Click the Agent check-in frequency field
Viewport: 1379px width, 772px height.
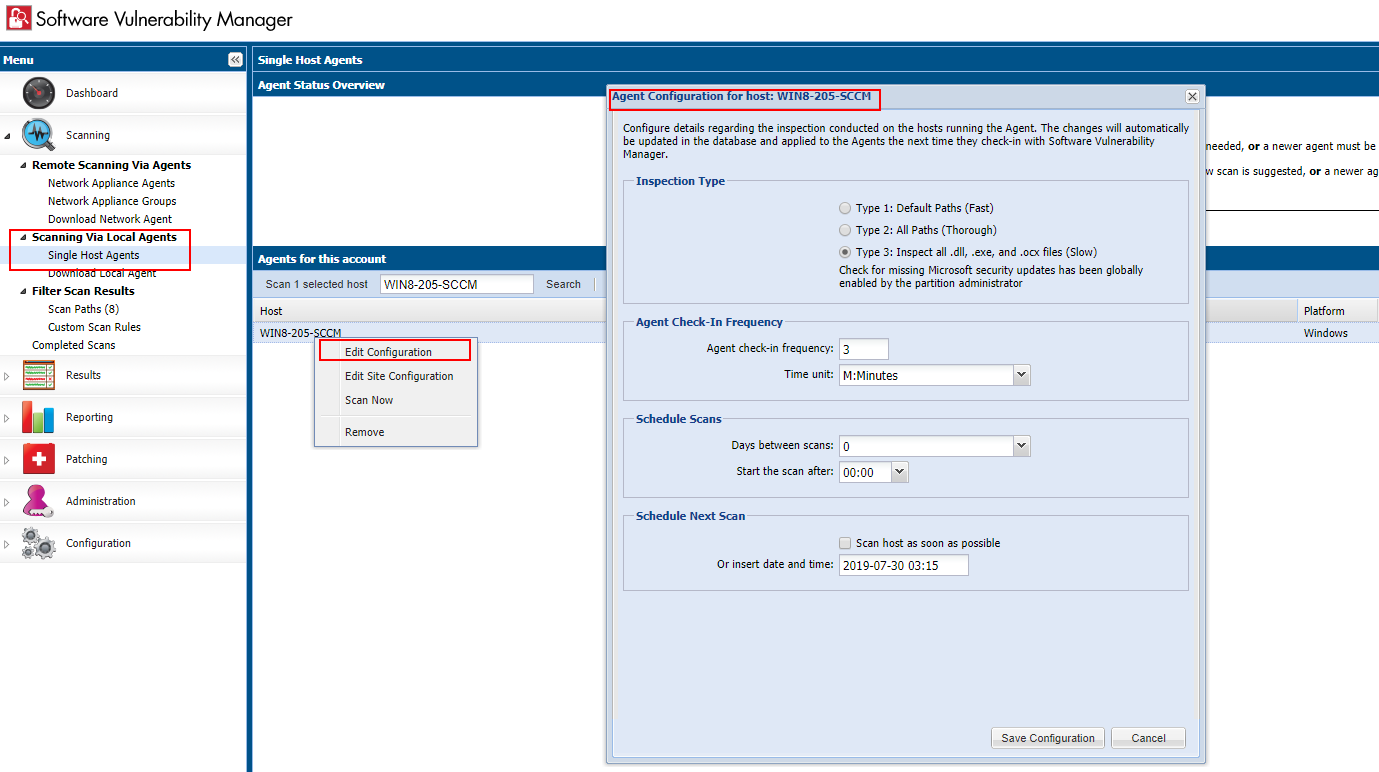click(x=864, y=349)
